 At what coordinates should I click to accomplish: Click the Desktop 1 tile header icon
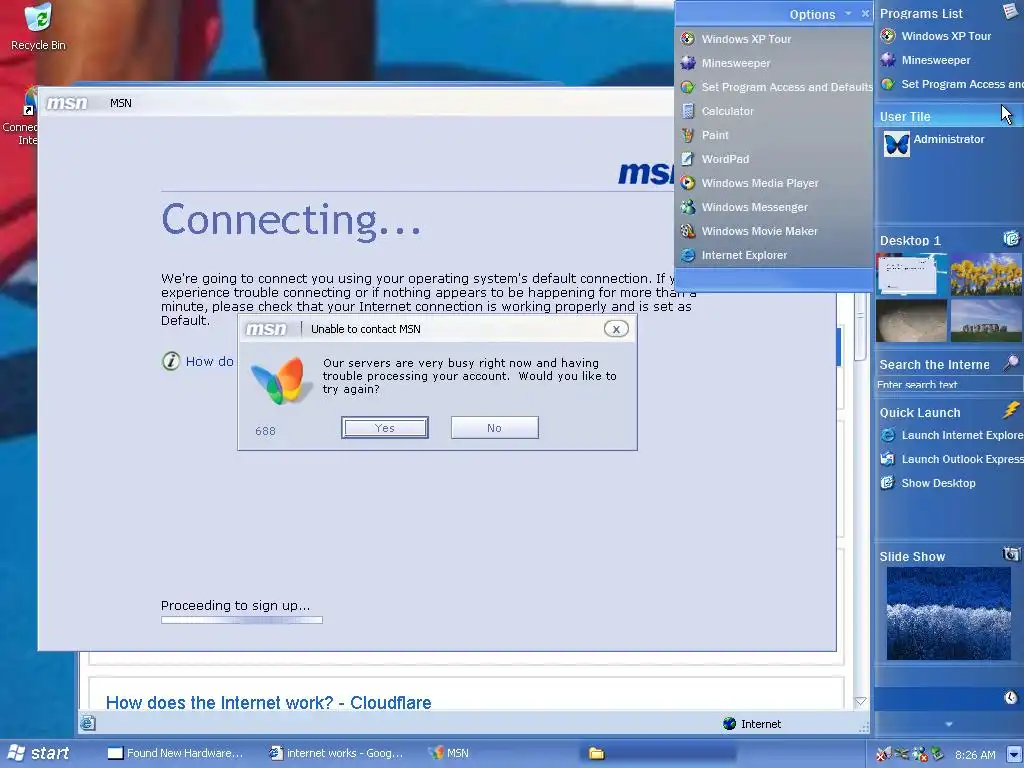(x=1011, y=239)
